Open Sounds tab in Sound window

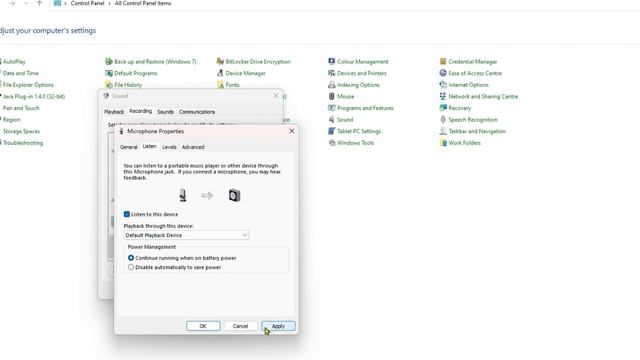[165, 112]
